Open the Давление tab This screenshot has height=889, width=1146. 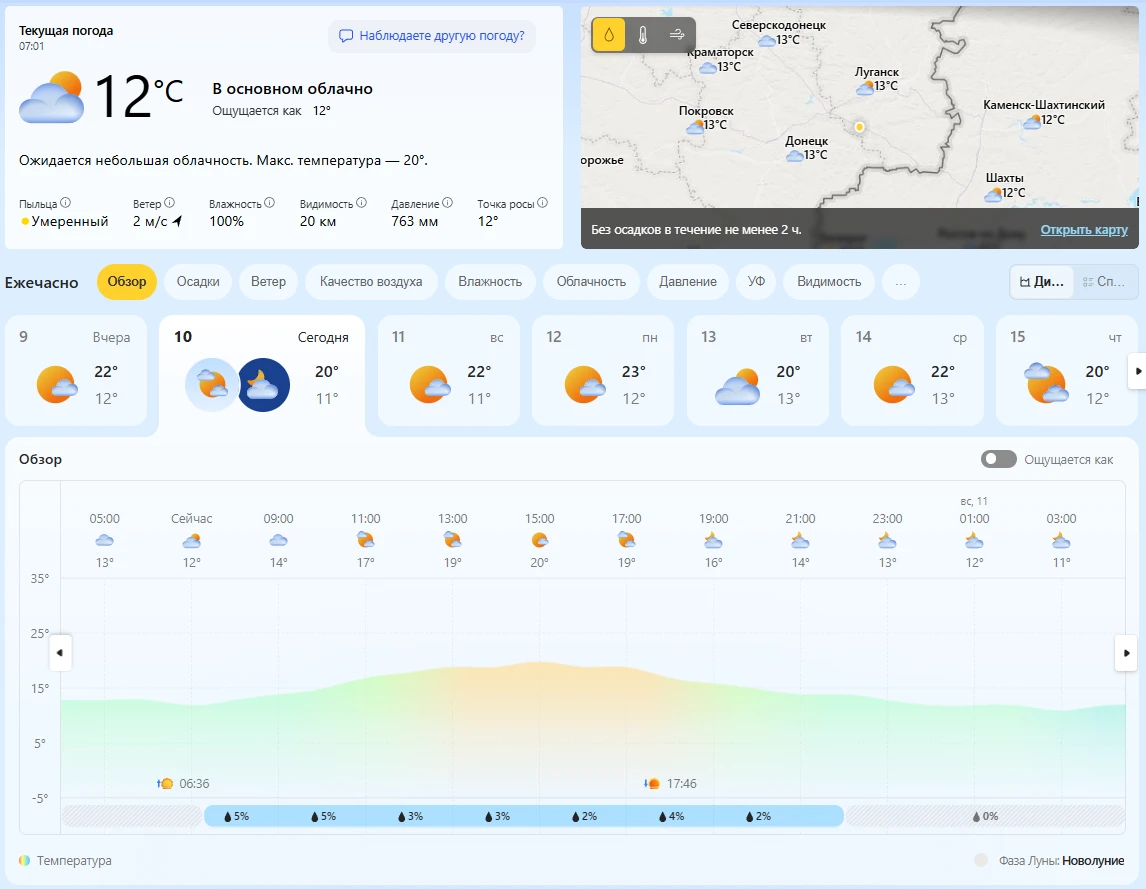(x=688, y=282)
